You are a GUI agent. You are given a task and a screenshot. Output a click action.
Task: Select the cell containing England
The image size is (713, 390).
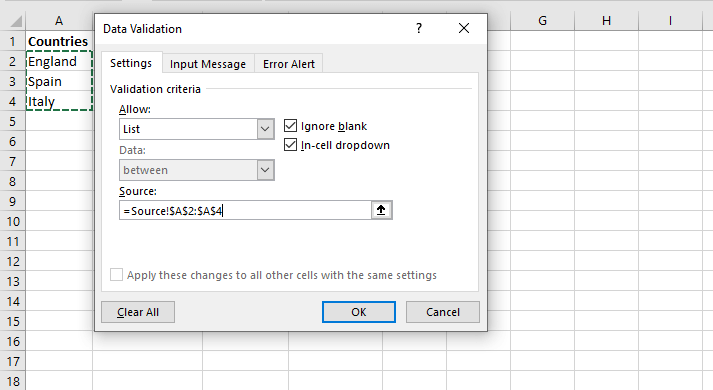pyautogui.click(x=59, y=61)
